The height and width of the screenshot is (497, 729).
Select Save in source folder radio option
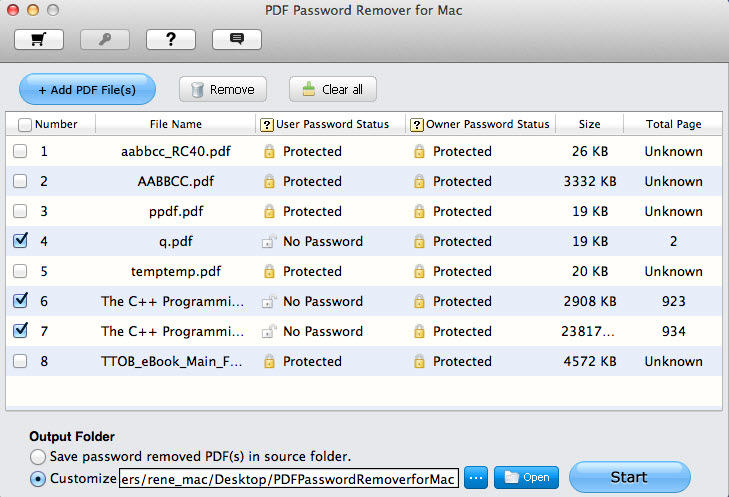pos(38,457)
